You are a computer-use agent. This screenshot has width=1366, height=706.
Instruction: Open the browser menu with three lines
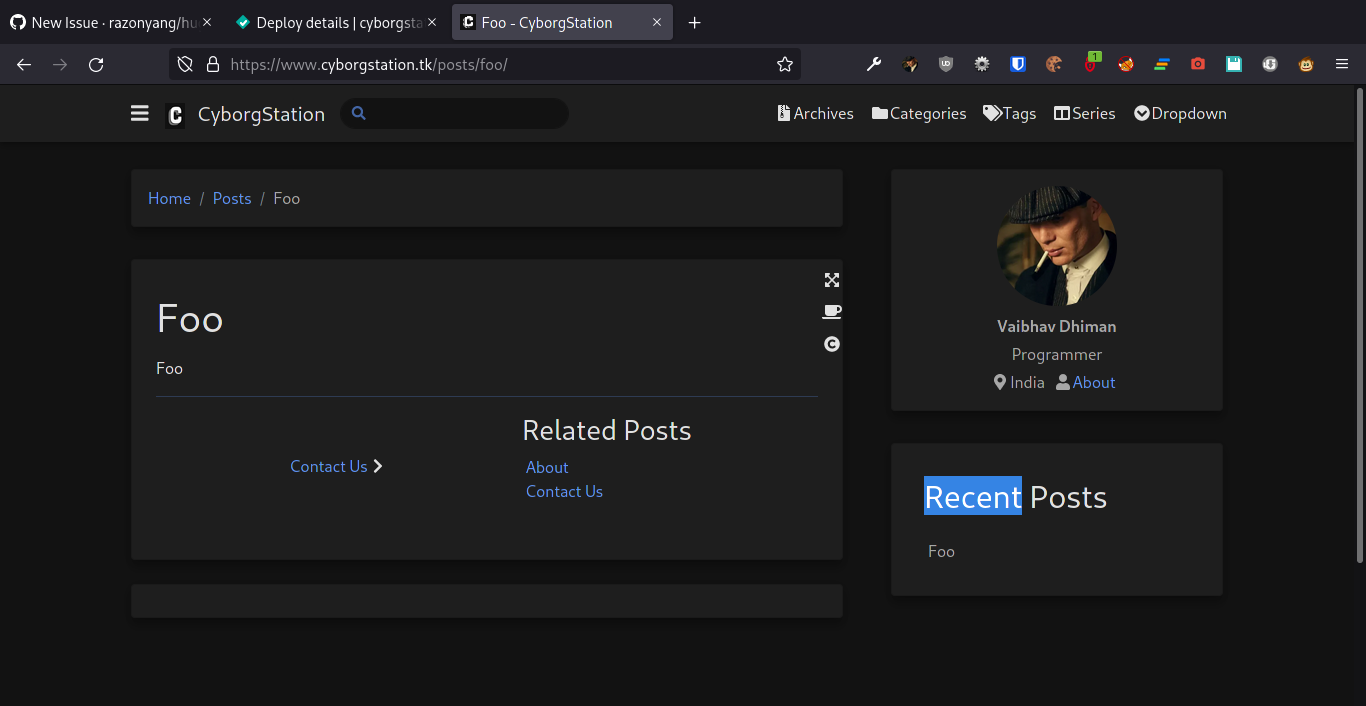tap(1342, 63)
